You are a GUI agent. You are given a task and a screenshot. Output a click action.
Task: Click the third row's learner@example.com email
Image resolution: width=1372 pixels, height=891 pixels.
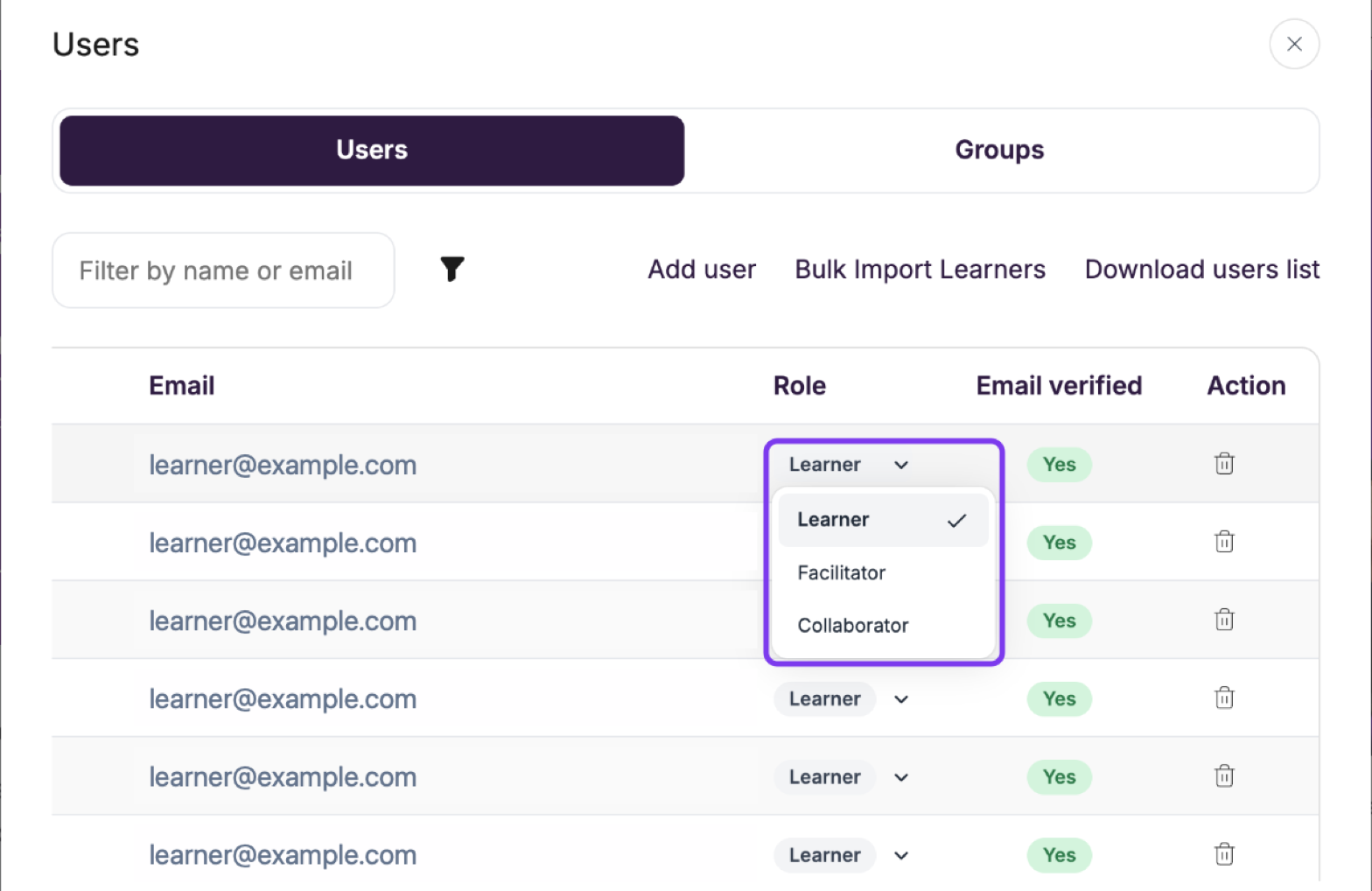coord(283,621)
